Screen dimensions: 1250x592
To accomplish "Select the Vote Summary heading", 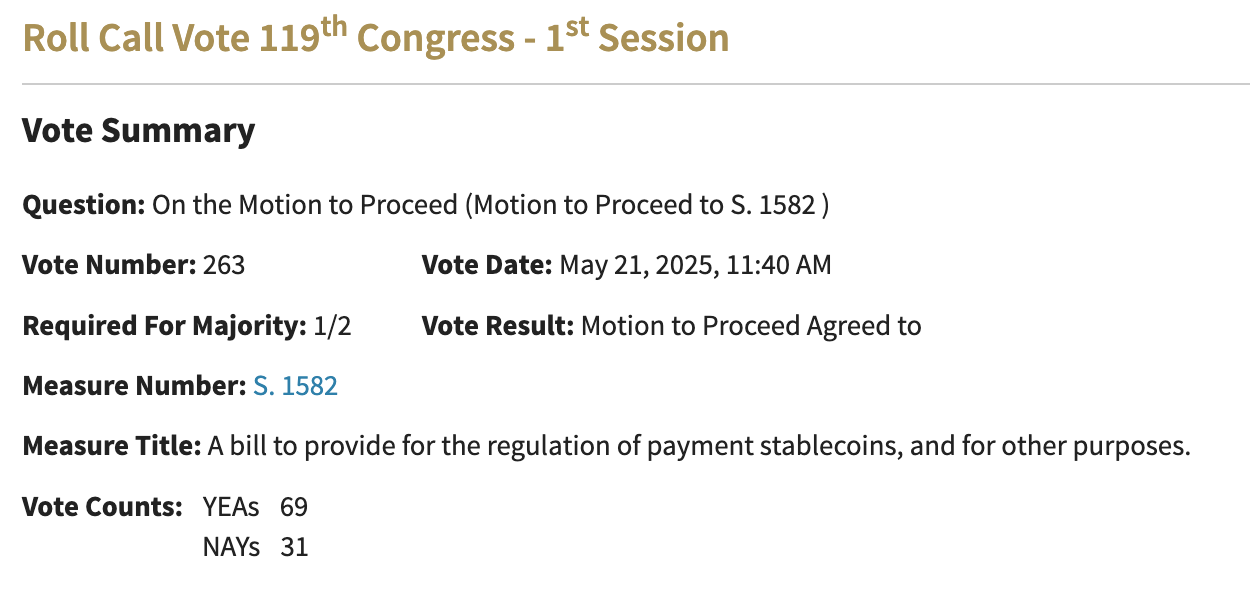I will [138, 131].
